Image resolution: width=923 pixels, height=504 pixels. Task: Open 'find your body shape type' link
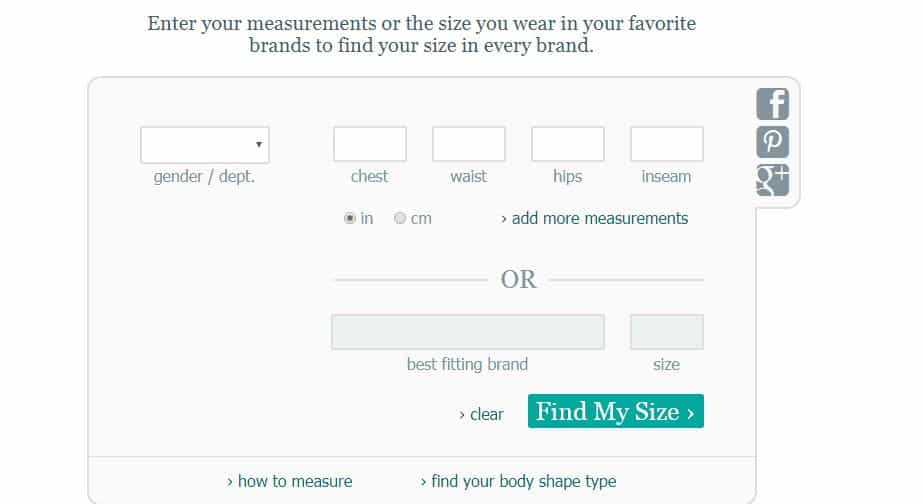519,482
